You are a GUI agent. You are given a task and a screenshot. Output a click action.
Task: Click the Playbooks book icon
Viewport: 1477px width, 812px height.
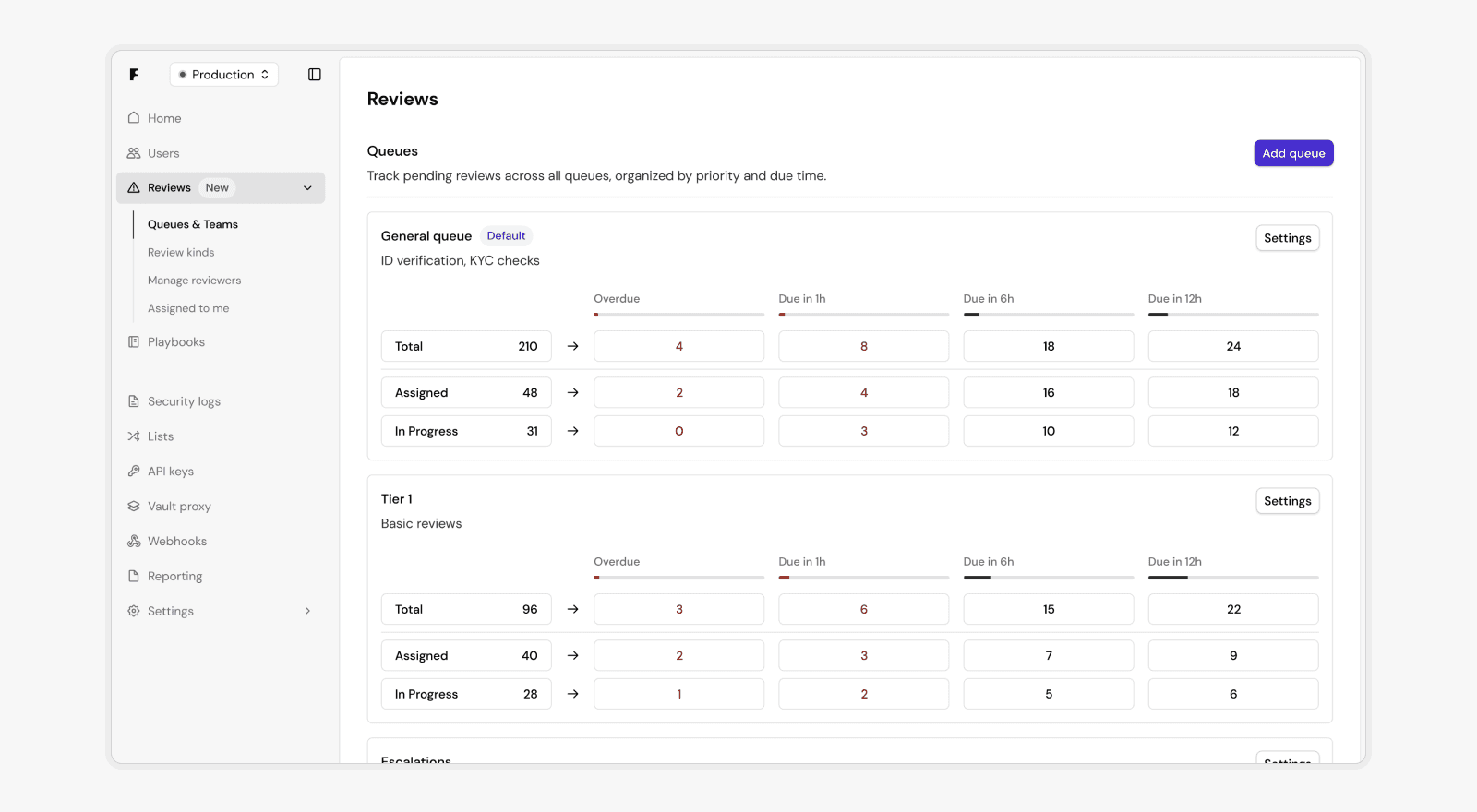(x=134, y=342)
